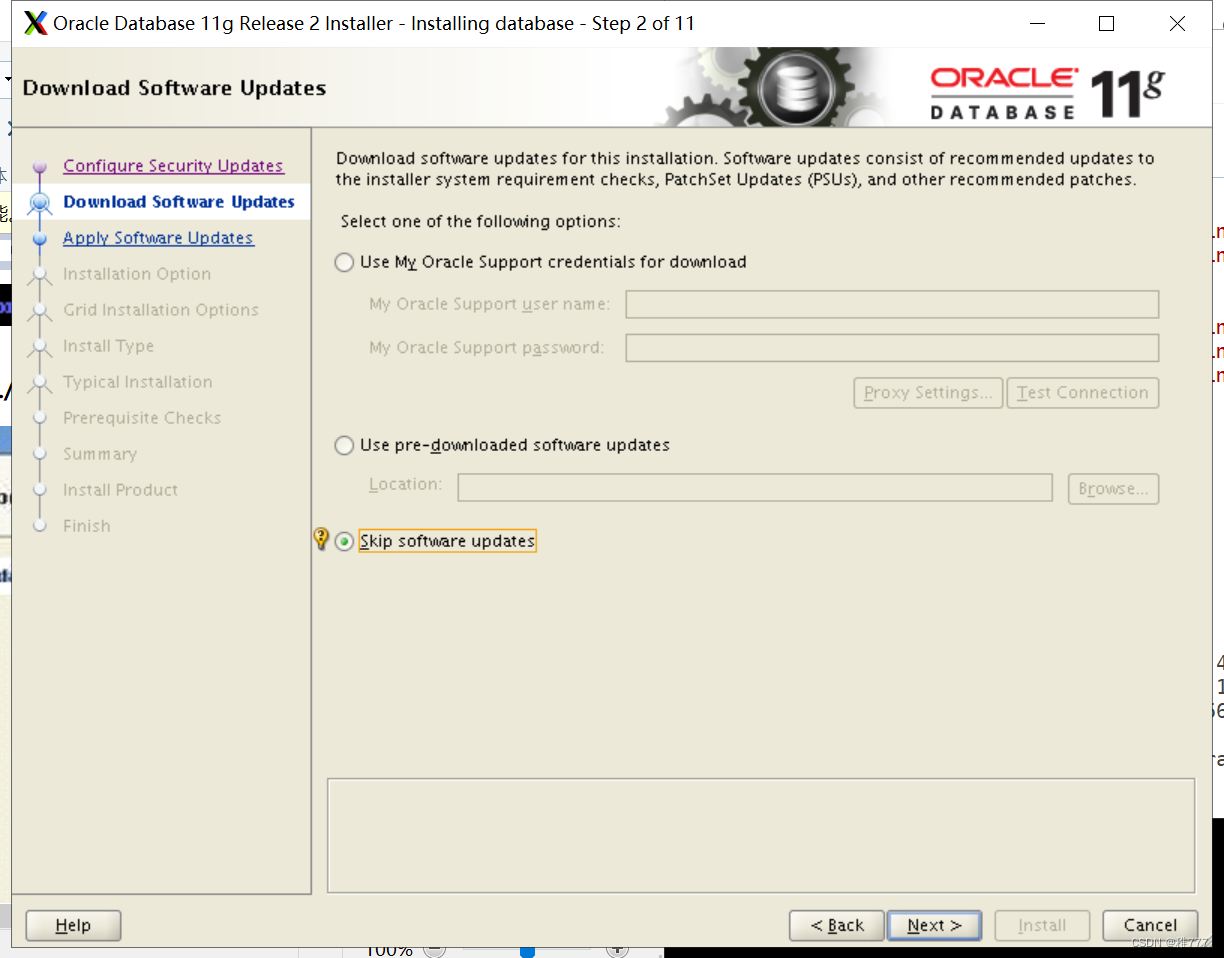Click the My Oracle Support user name field
The height and width of the screenshot is (958, 1224).
[891, 304]
